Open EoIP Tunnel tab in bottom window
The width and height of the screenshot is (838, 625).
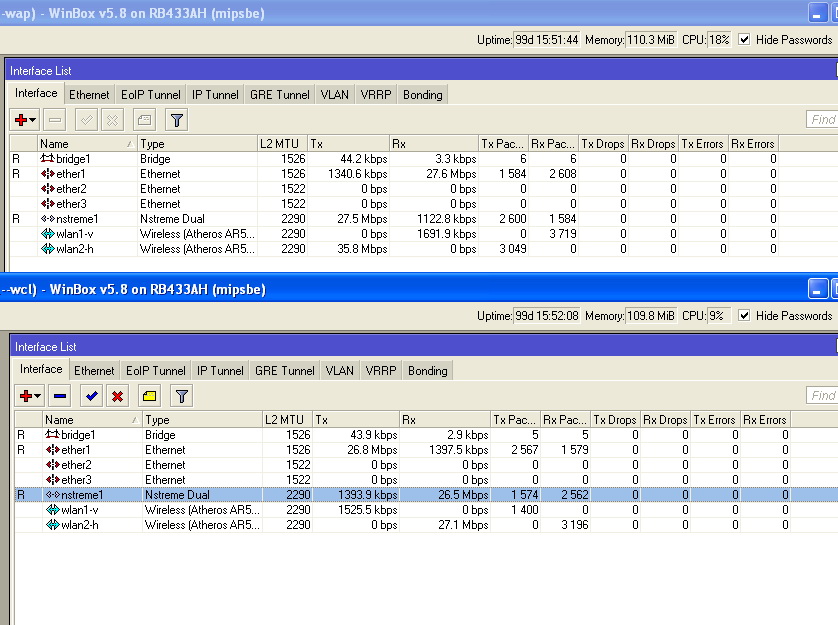click(x=156, y=371)
